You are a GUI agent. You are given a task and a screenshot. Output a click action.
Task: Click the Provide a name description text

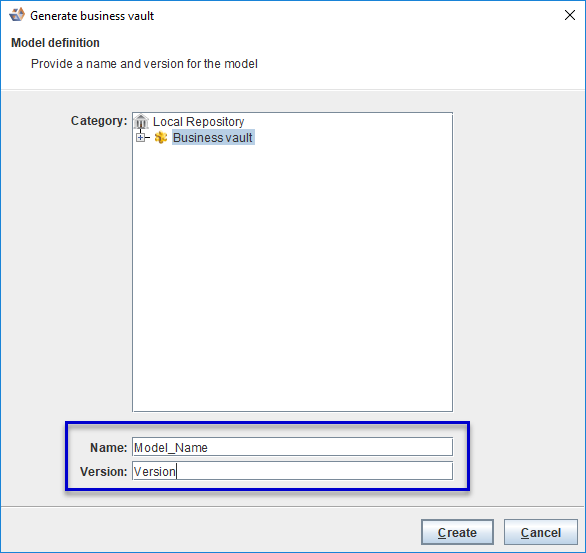[144, 64]
